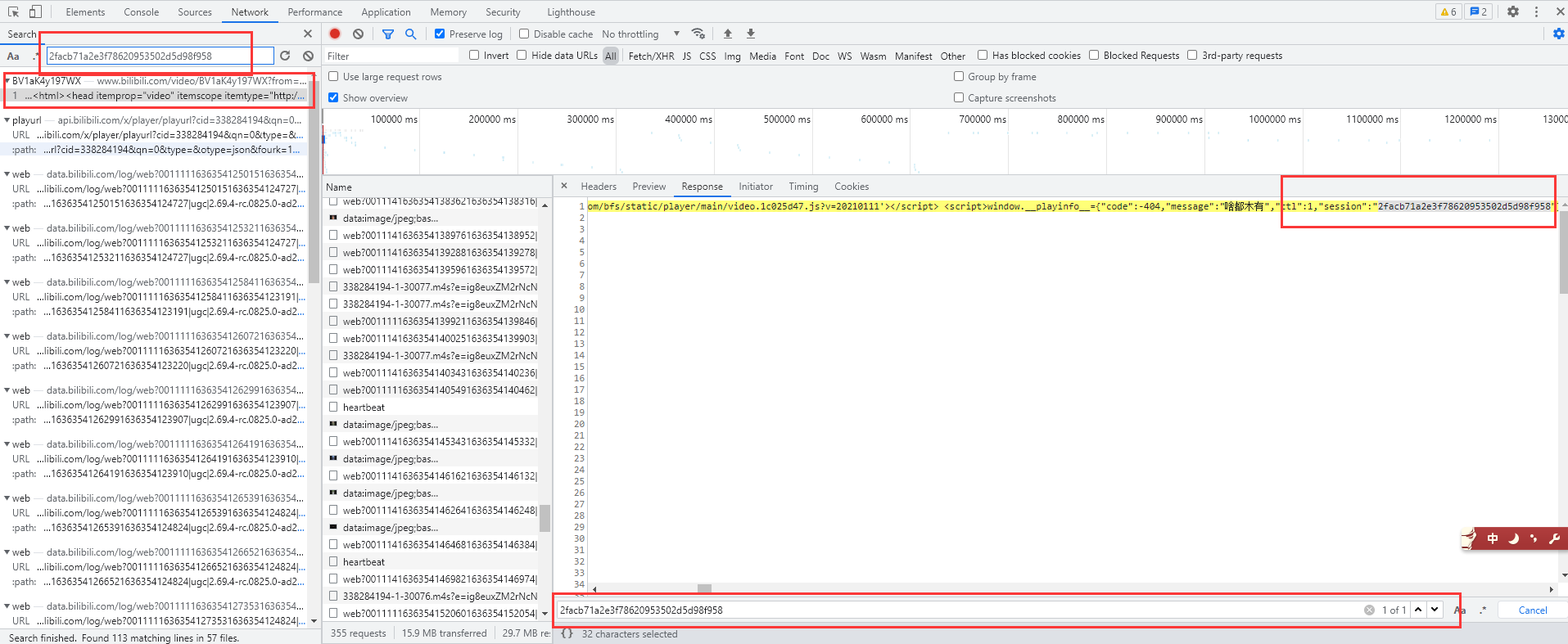Open the No throttling dropdown
The height and width of the screenshot is (644, 1568).
tap(640, 34)
